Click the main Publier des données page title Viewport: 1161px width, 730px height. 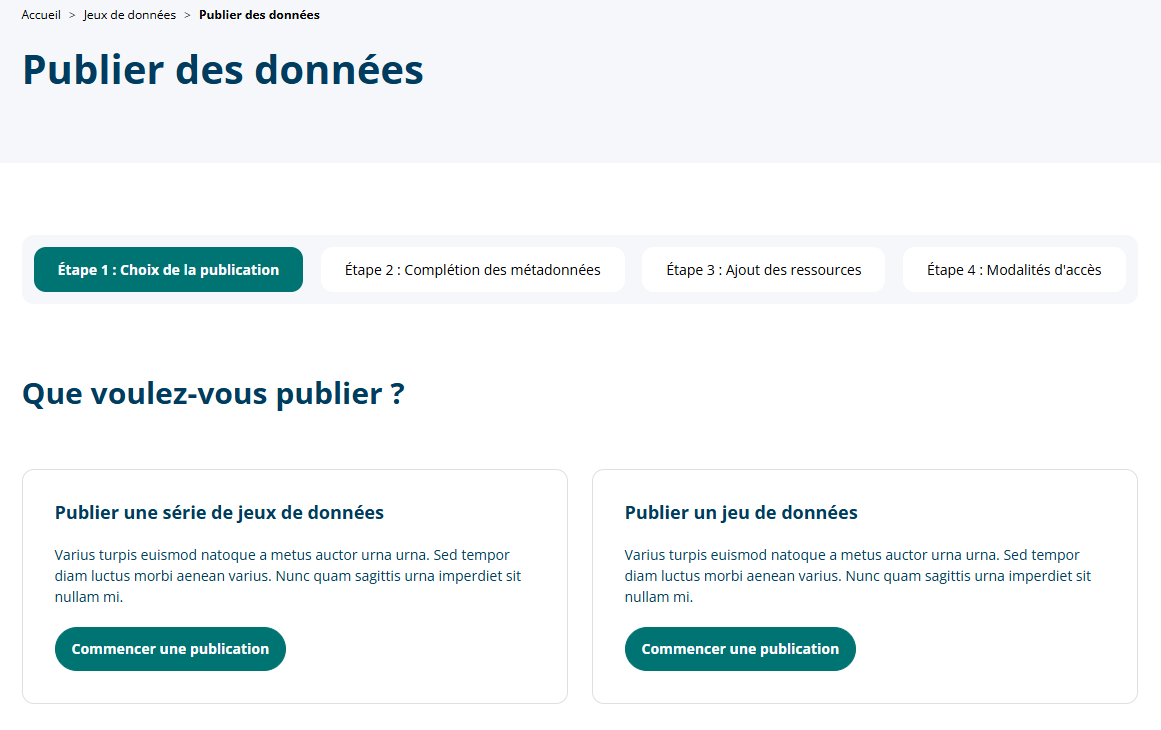223,70
